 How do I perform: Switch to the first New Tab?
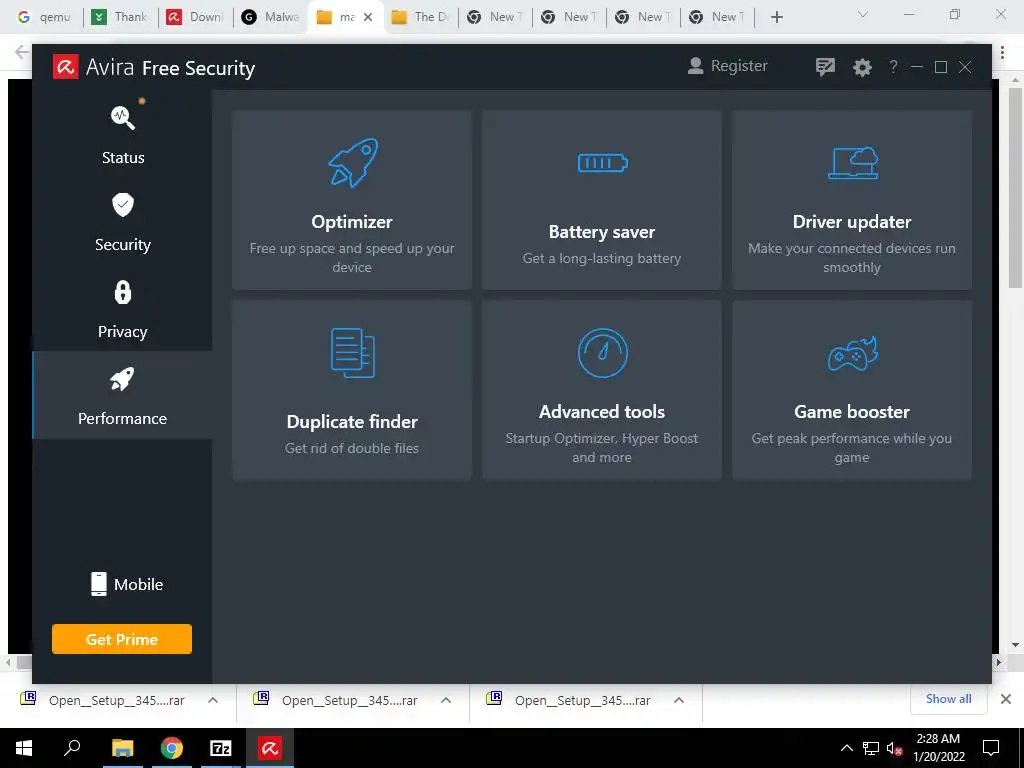tap(494, 17)
